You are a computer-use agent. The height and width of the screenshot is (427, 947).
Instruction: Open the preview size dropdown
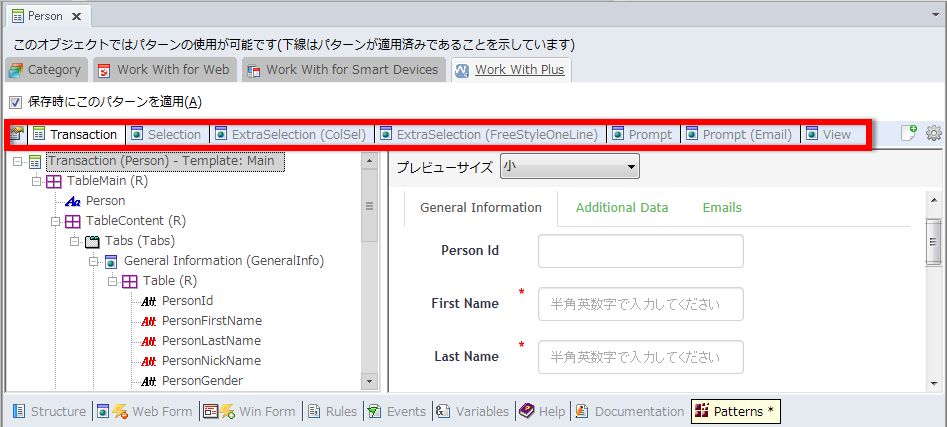point(569,166)
